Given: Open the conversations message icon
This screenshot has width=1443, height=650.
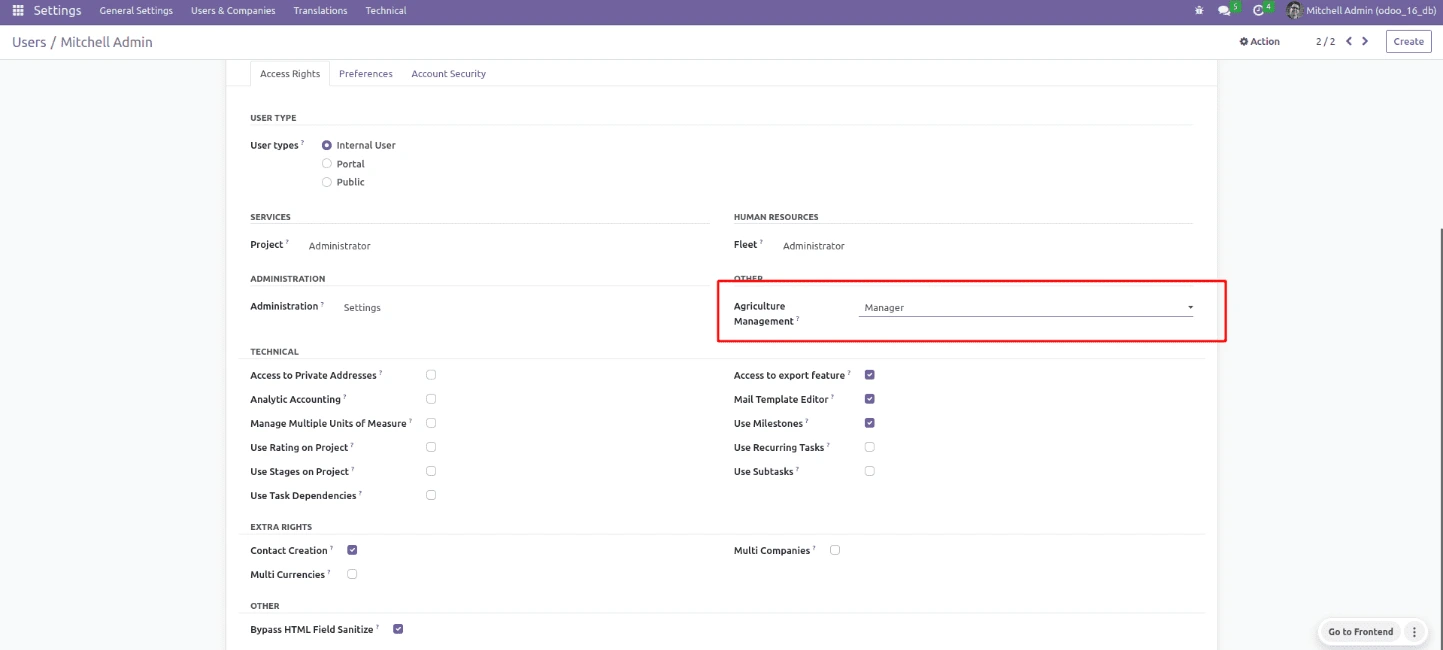Looking at the screenshot, I should pos(1224,11).
